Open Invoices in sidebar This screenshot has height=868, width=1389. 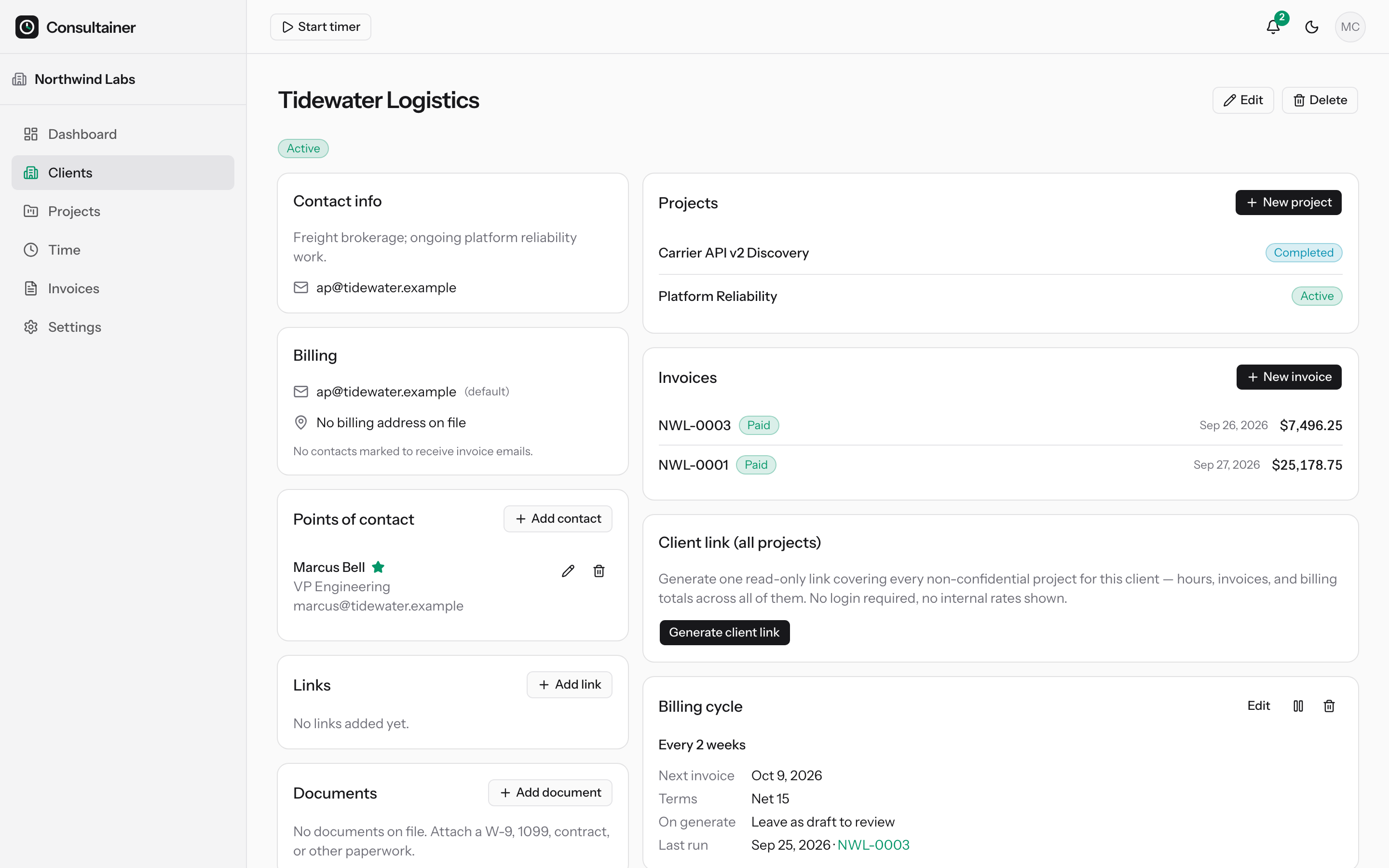[x=123, y=288]
